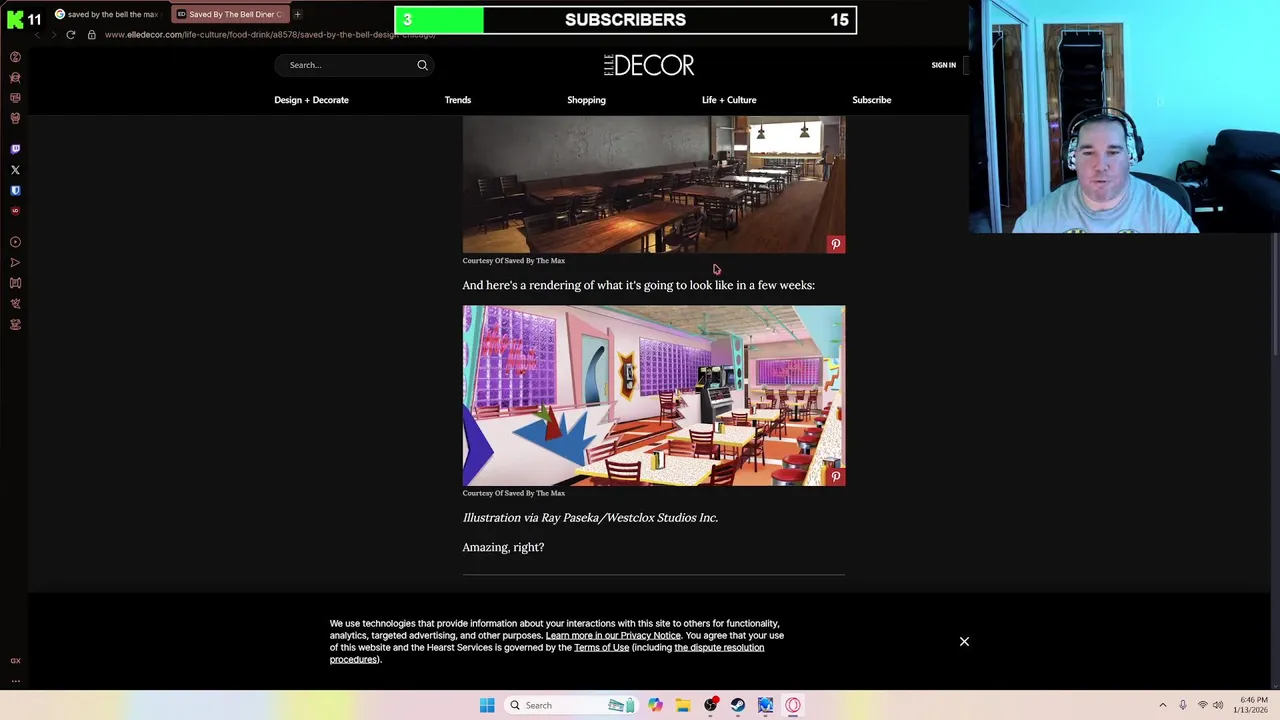Click the page vertical scrollbar
The image size is (1280, 720).
coord(1274,295)
